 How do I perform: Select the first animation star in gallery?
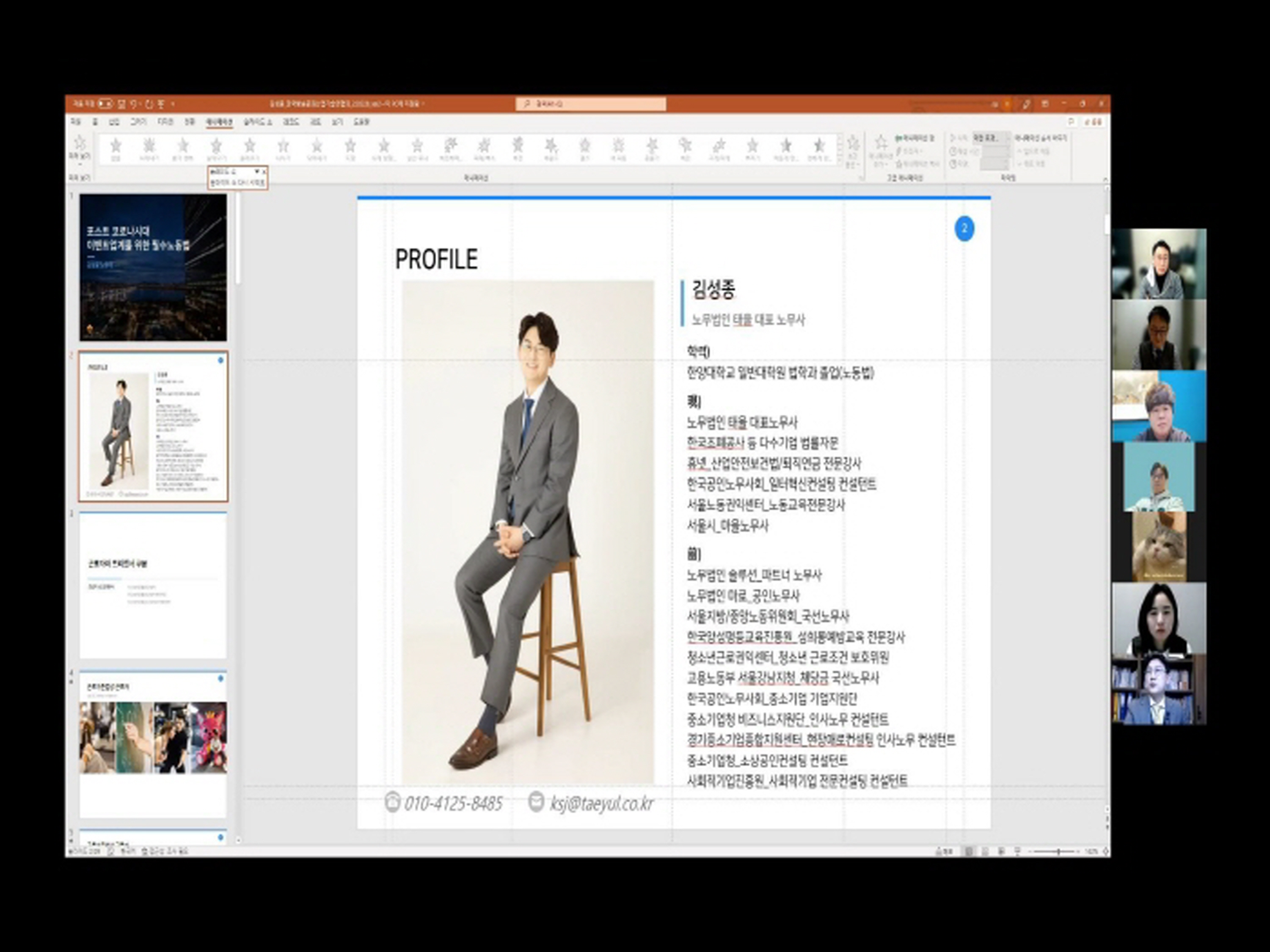pyautogui.click(x=116, y=145)
